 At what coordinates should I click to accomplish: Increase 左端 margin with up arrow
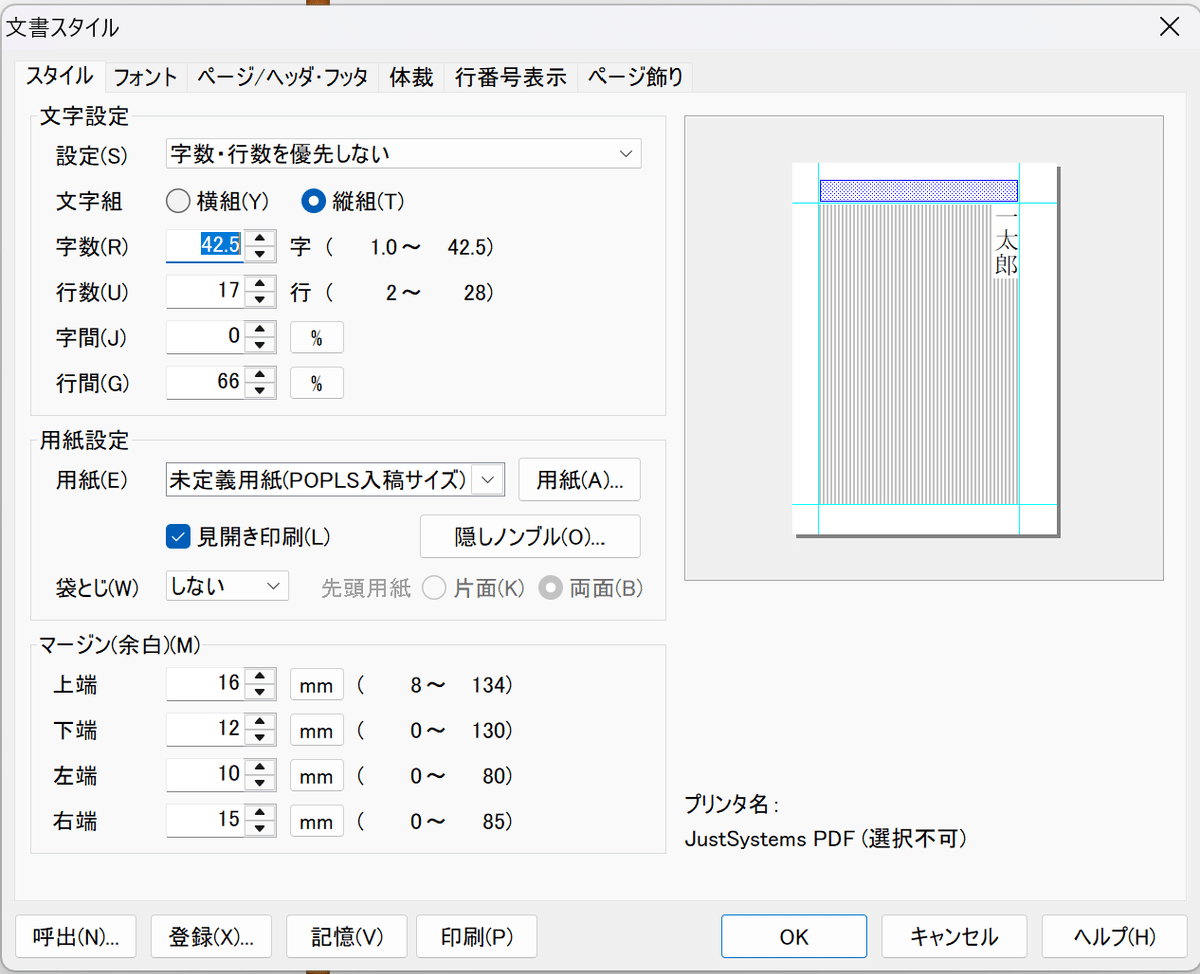coord(260,768)
